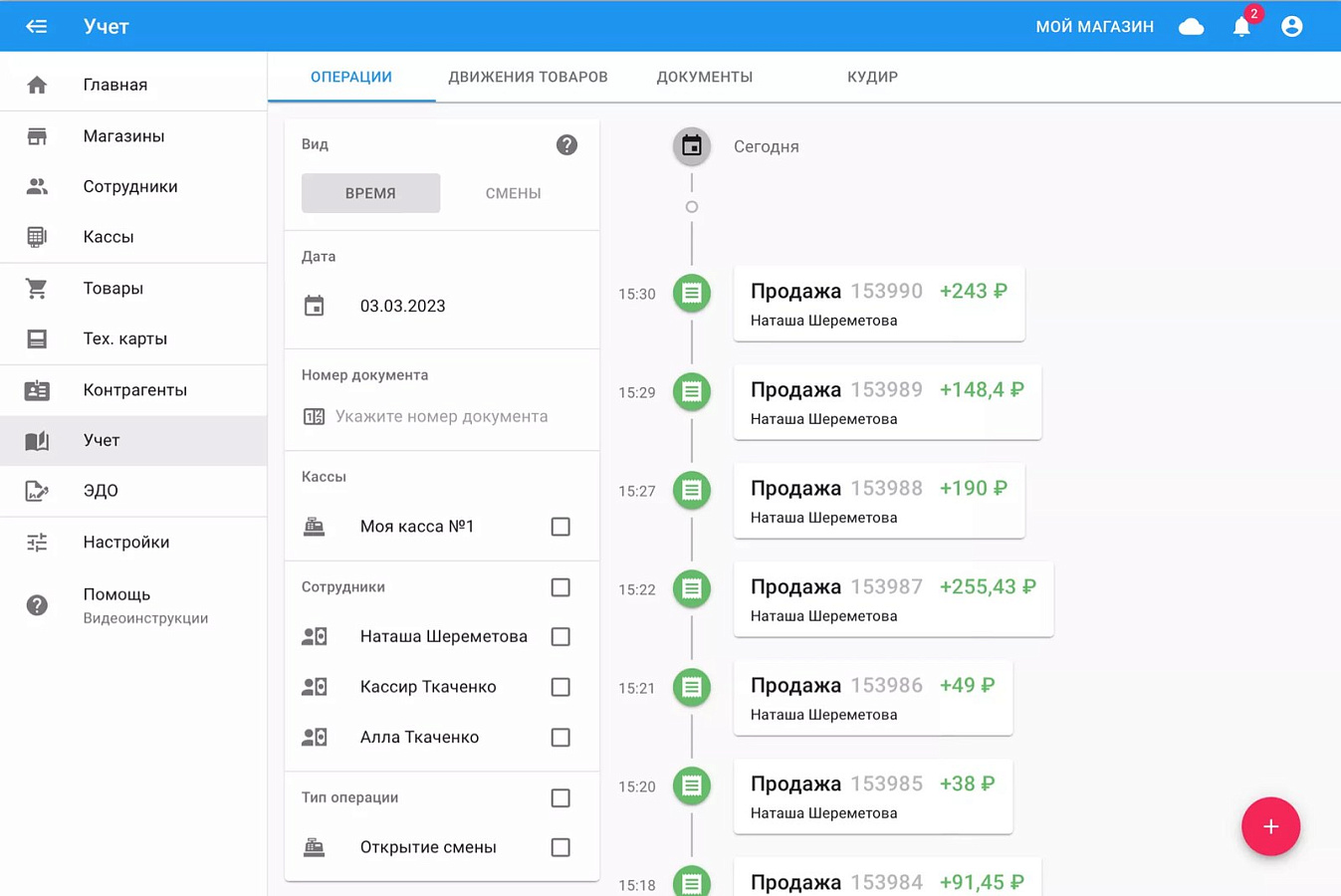Check the Открытие смены checkbox
The height and width of the screenshot is (896, 1341).
tap(560, 848)
